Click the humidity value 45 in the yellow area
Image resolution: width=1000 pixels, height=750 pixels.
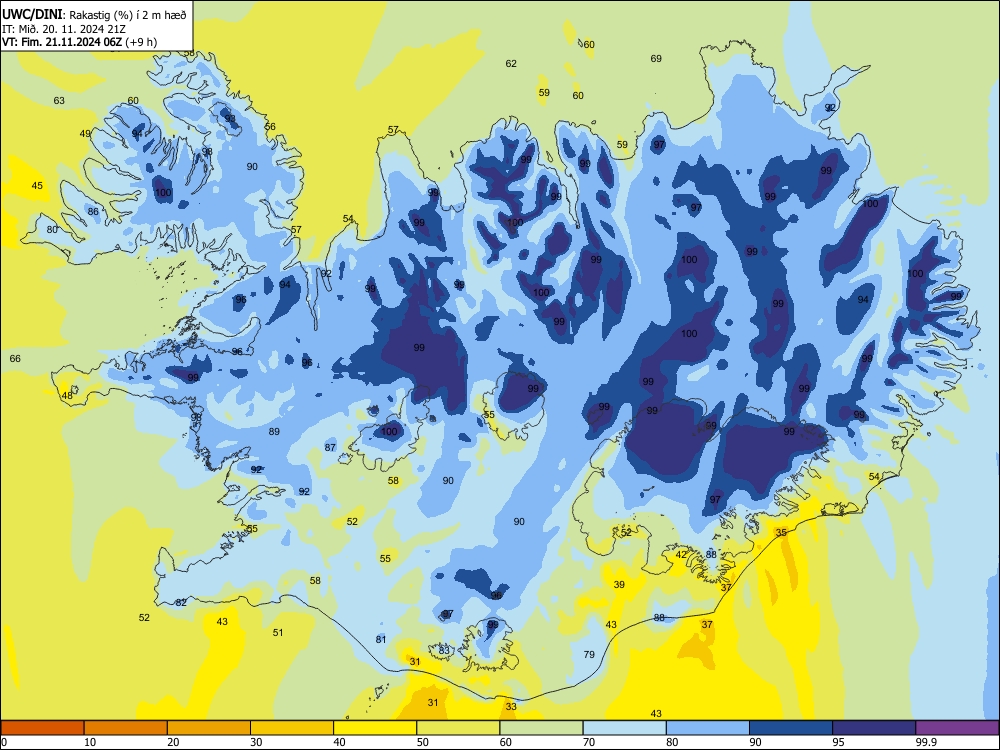click(37, 186)
